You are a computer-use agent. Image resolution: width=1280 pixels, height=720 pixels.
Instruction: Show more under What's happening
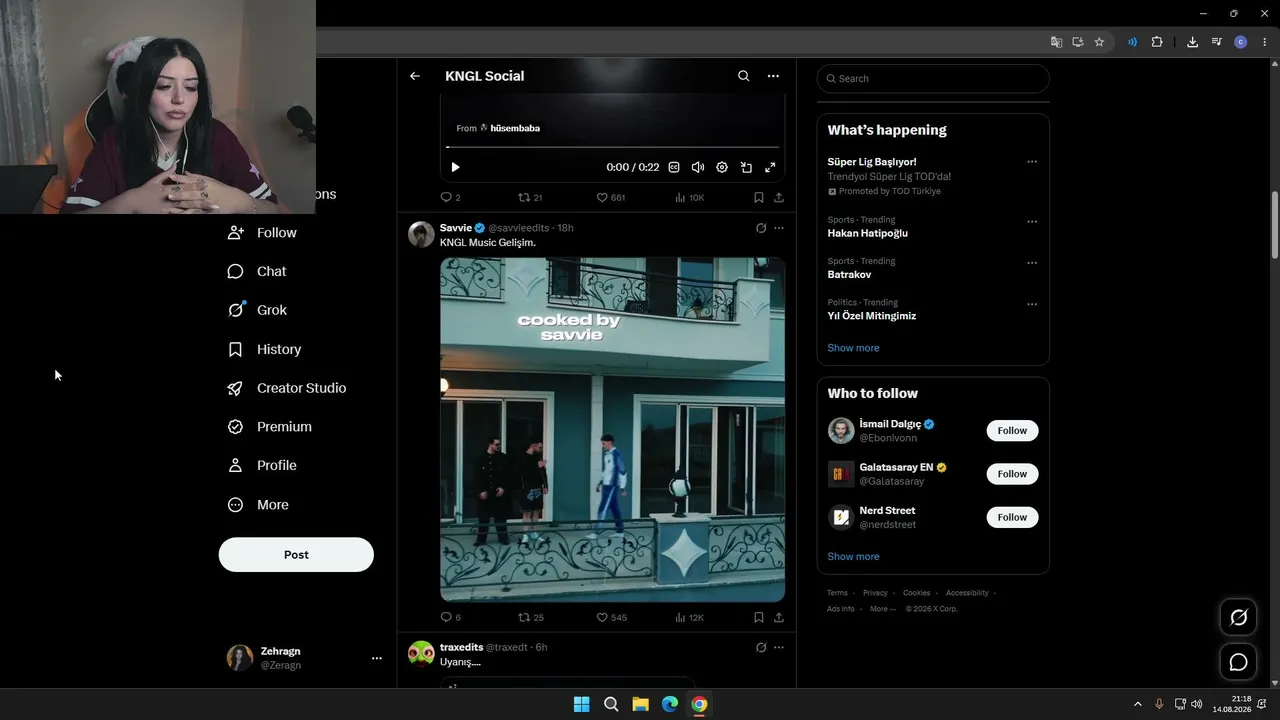[x=853, y=348]
